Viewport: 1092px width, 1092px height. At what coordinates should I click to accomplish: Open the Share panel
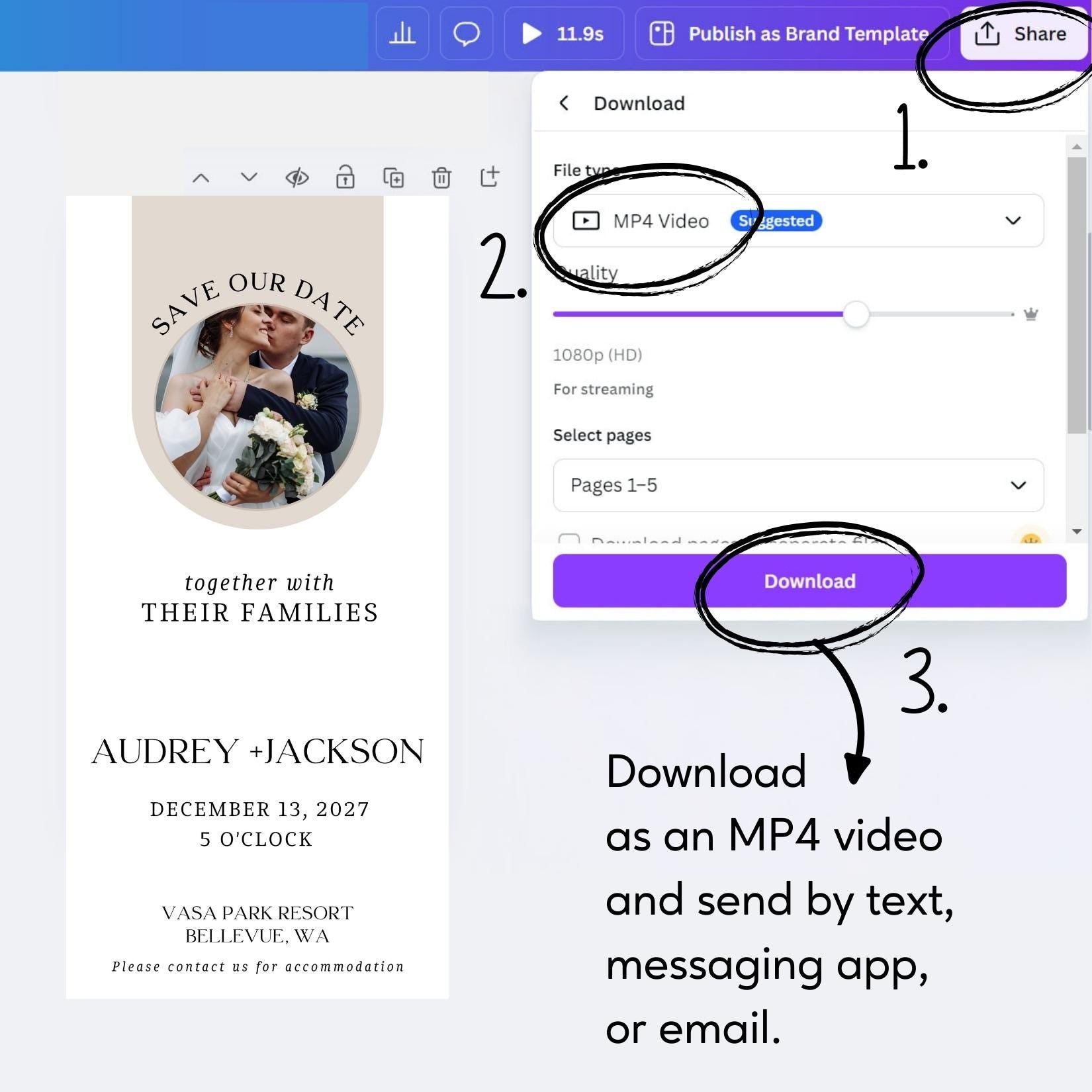click(x=1023, y=34)
